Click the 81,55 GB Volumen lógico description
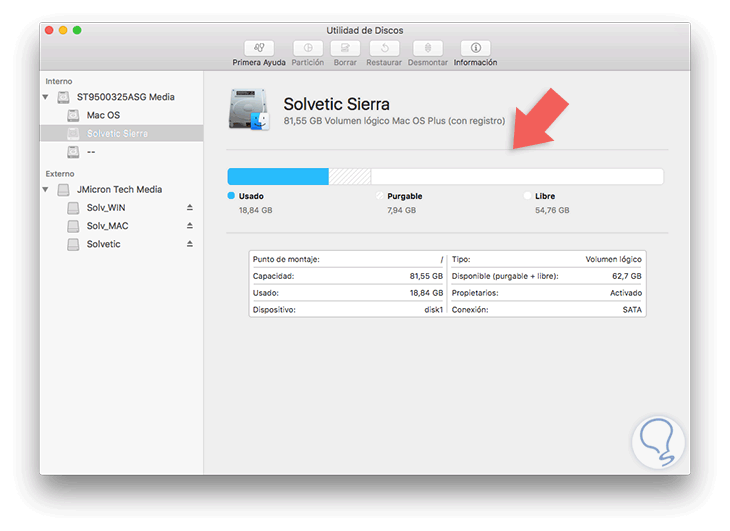 coord(394,121)
